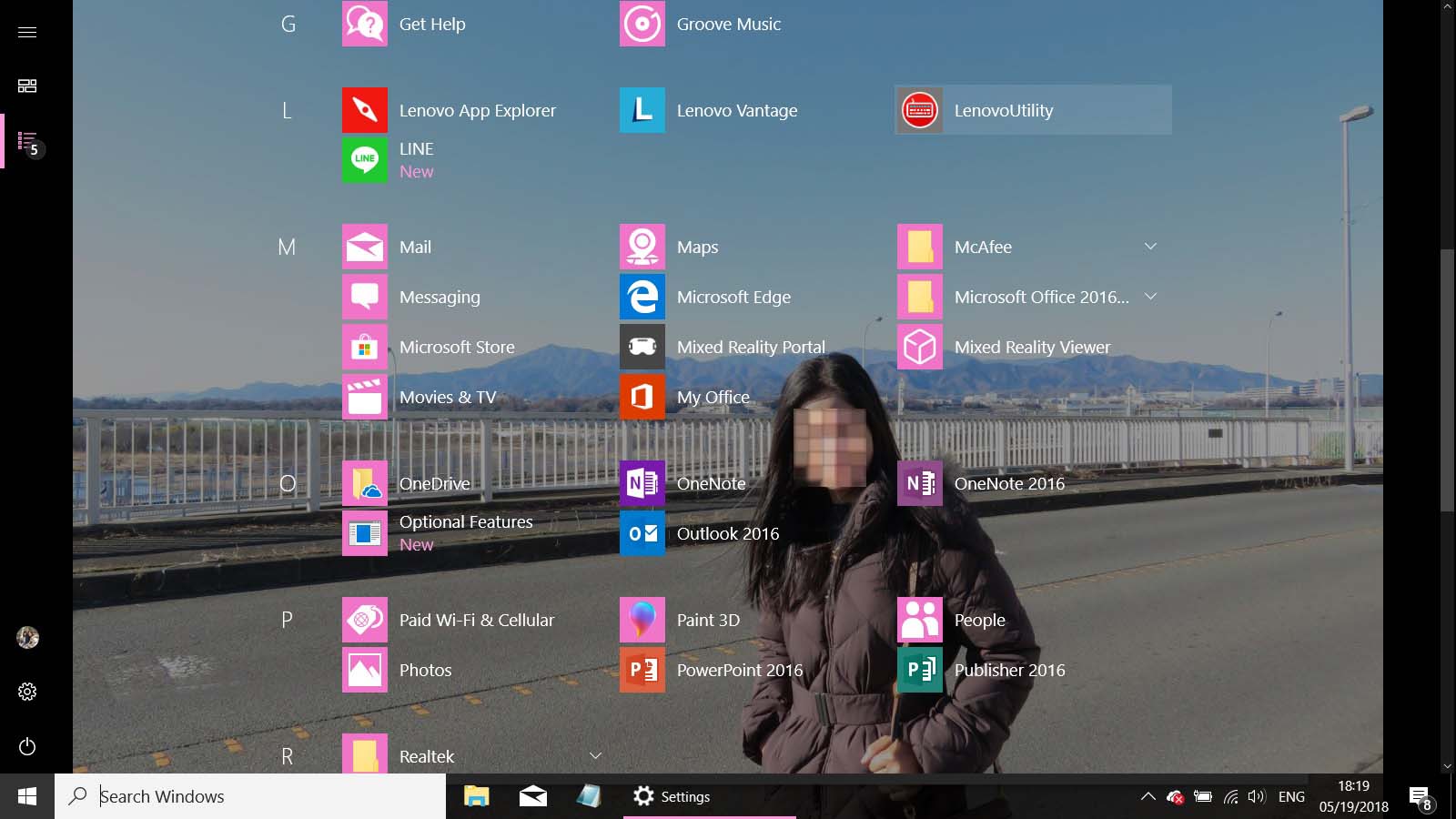The width and height of the screenshot is (1456, 819).
Task: Open Paid Wi-Fi & Cellular icon
Action: (365, 620)
